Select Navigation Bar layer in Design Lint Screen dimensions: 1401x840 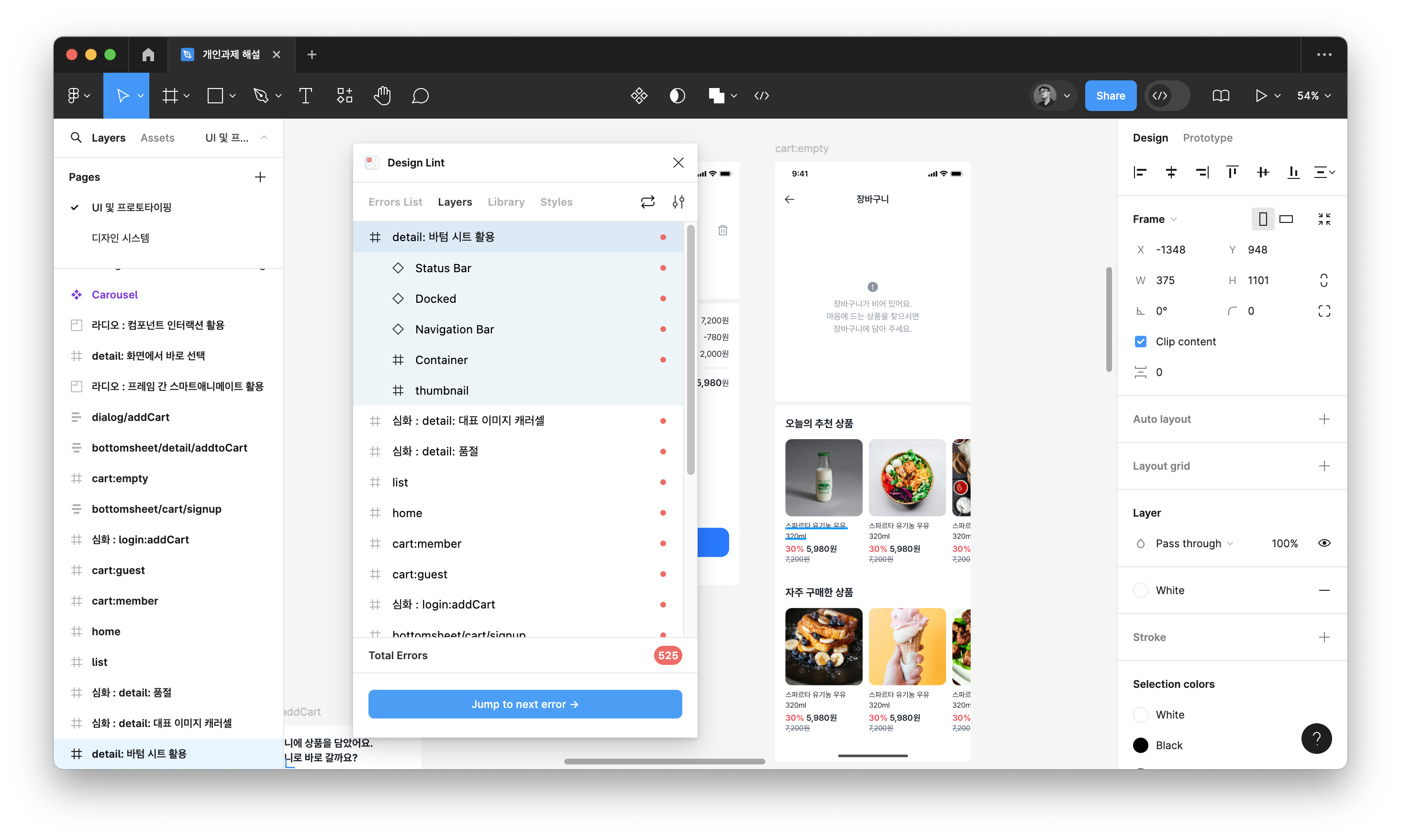pos(518,330)
